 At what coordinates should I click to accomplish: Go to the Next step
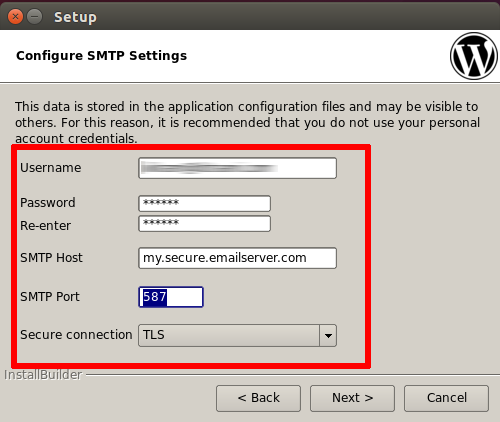(352, 398)
